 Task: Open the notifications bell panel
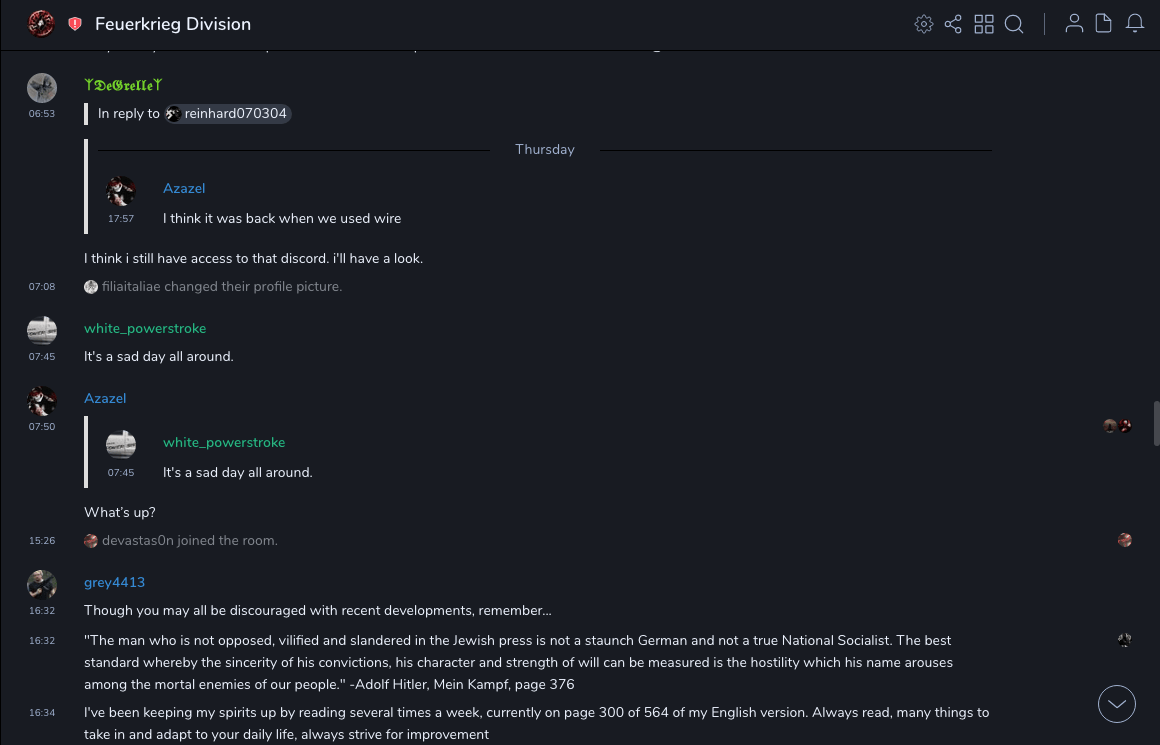(x=1135, y=24)
